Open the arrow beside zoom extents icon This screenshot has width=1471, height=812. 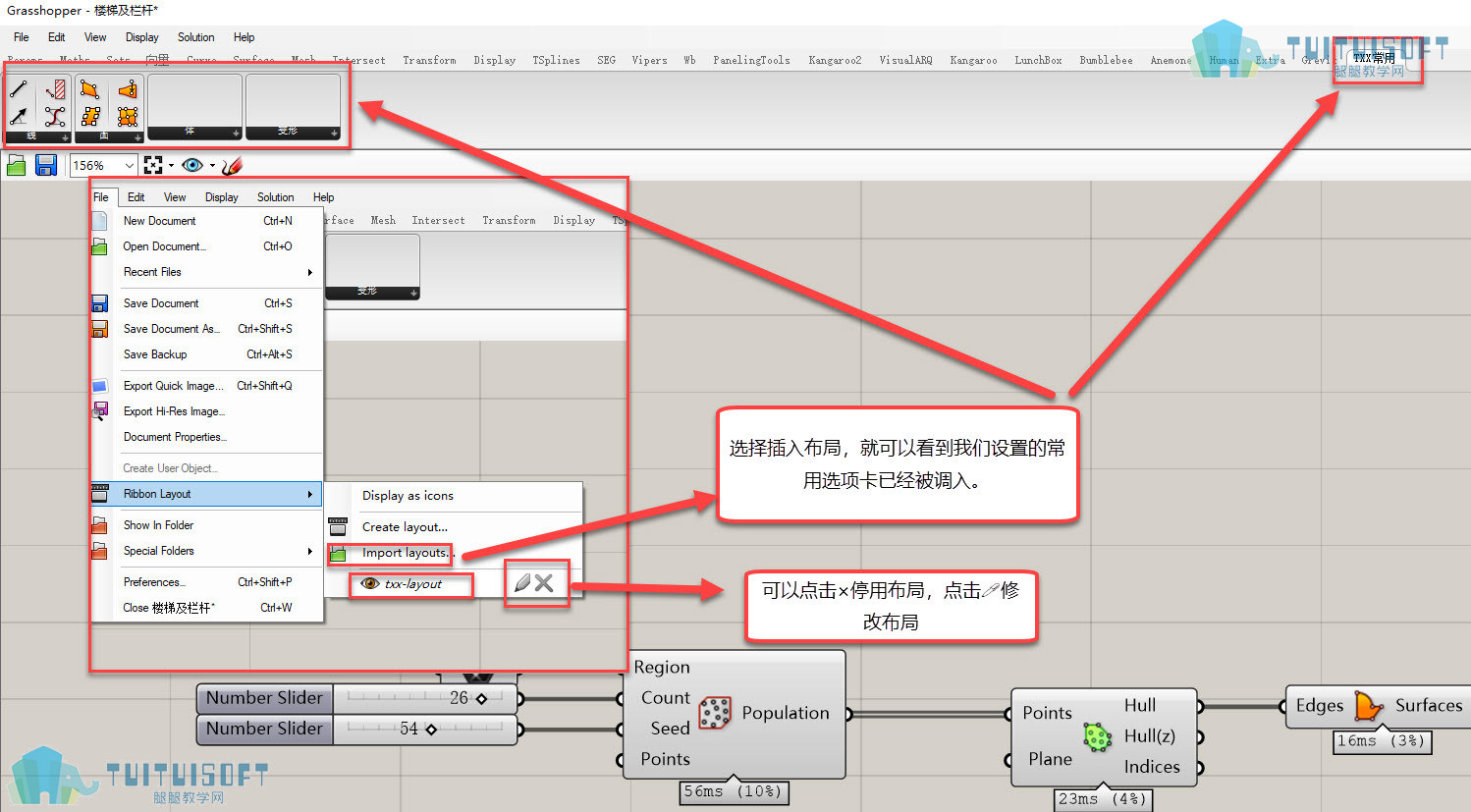(171, 166)
